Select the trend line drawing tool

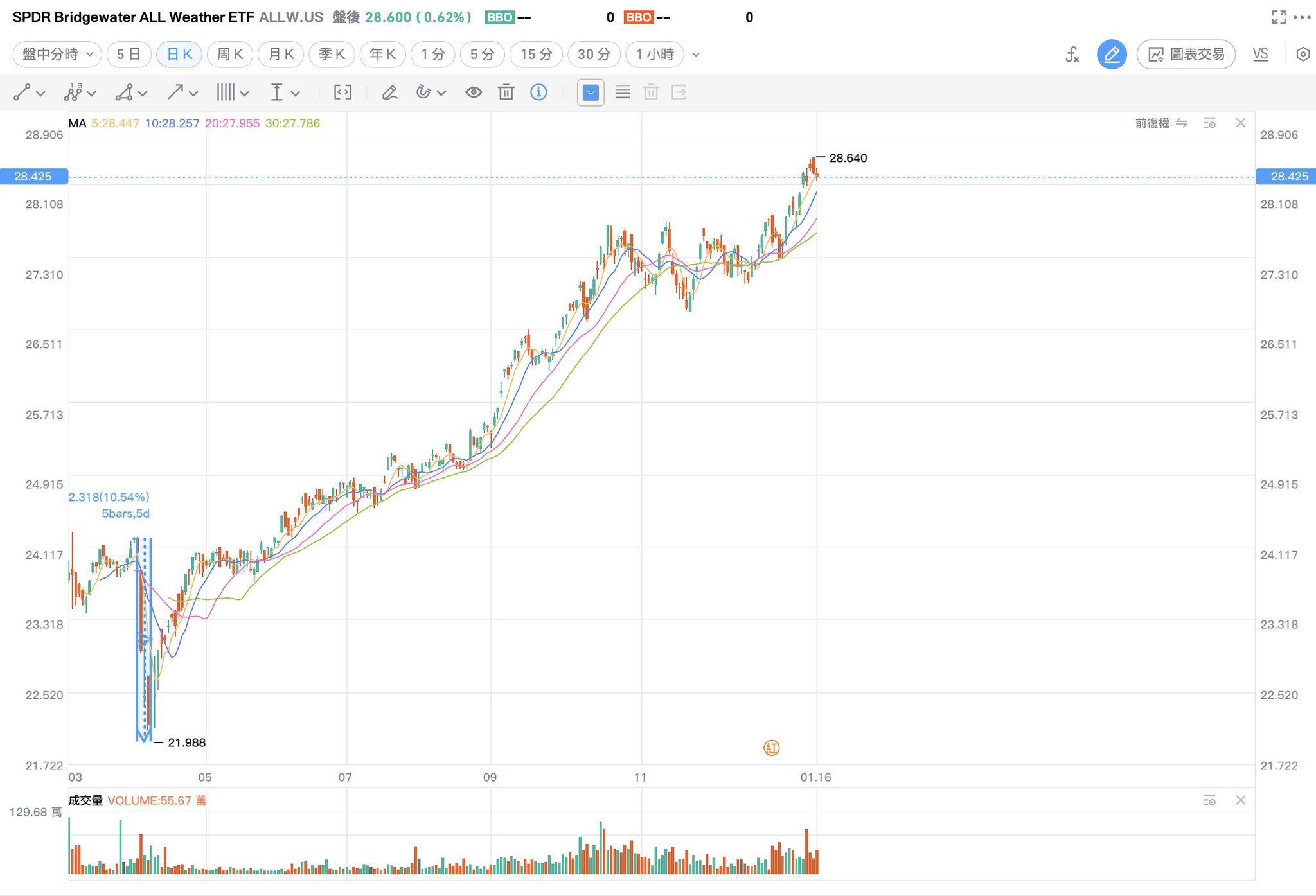tap(22, 93)
